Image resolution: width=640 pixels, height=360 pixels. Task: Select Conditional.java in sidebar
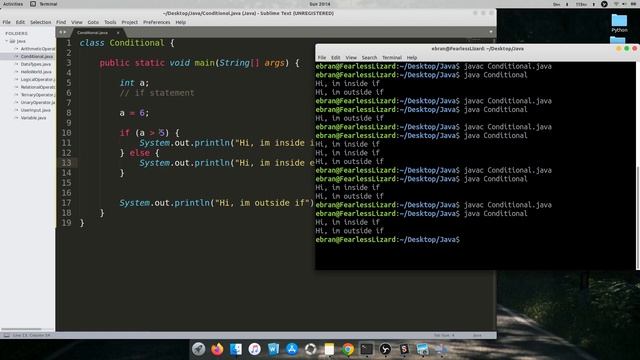(x=37, y=56)
